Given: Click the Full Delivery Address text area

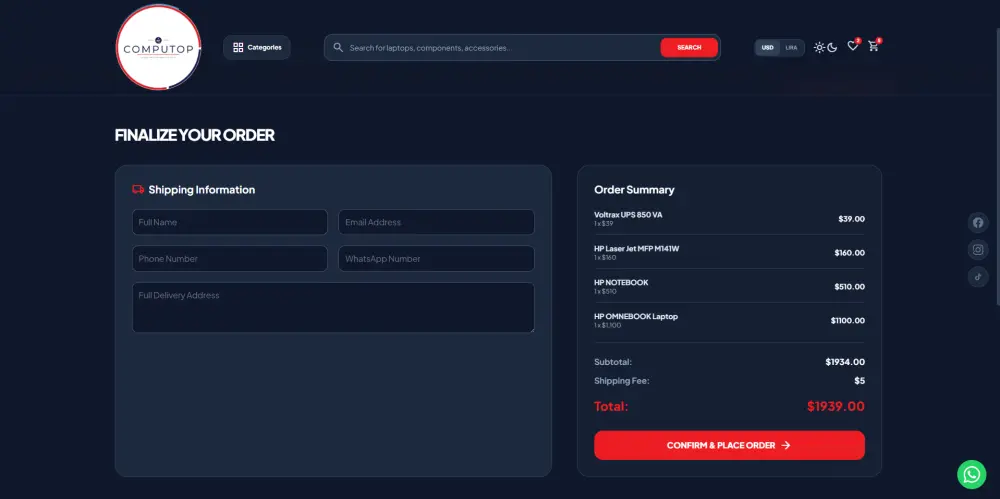Looking at the screenshot, I should [333, 308].
